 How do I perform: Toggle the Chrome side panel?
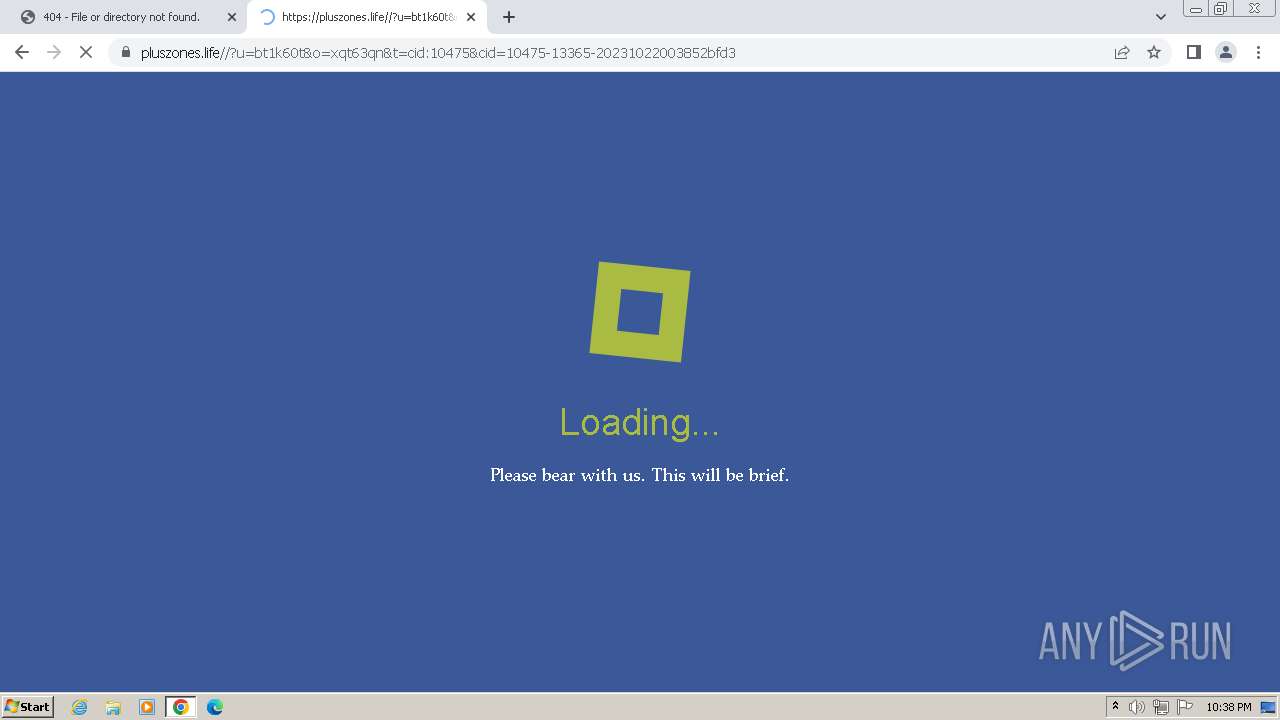pyautogui.click(x=1193, y=52)
